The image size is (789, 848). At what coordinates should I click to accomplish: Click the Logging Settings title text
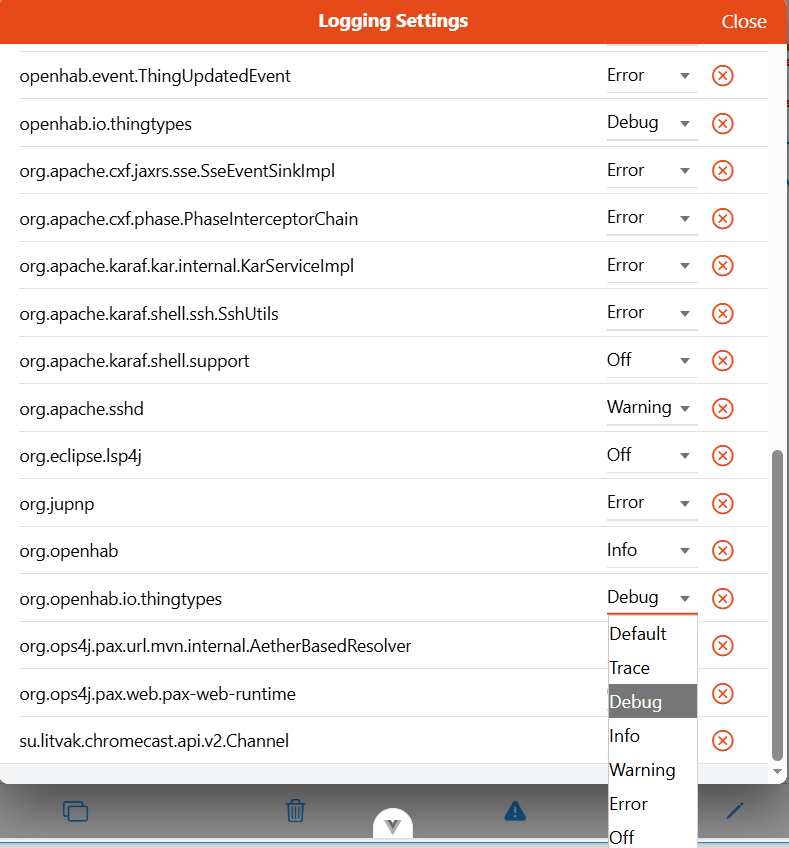click(x=393, y=21)
